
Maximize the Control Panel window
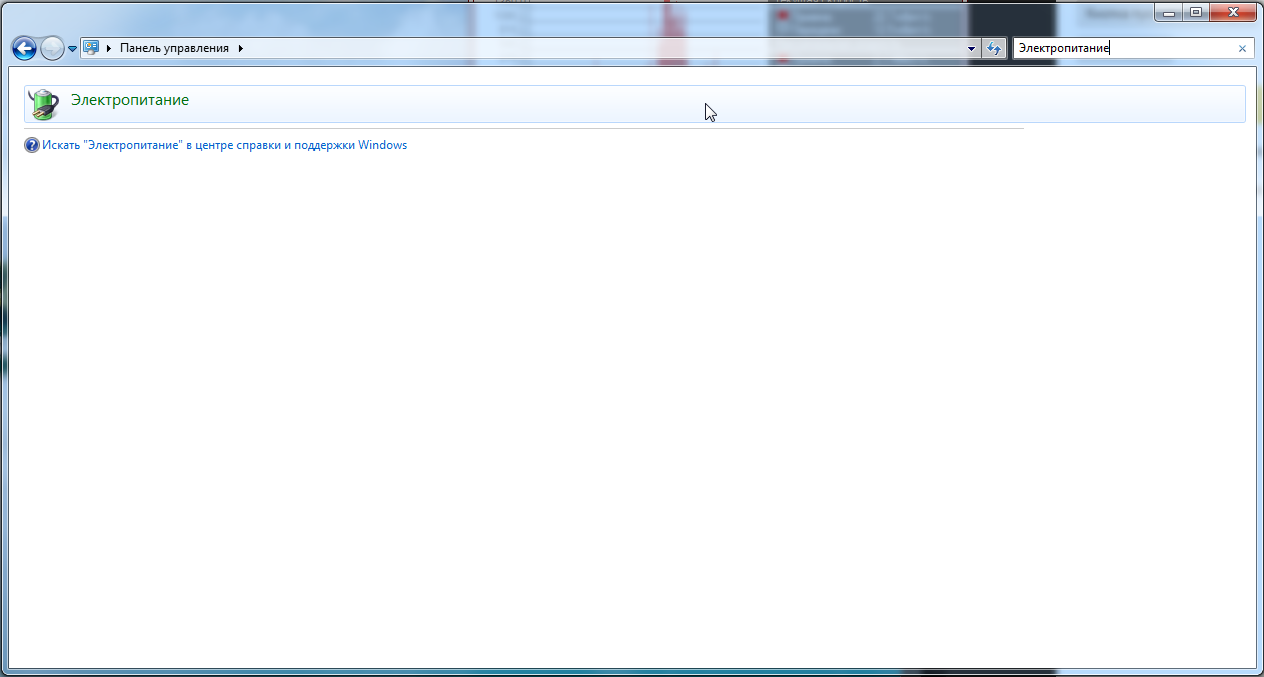(1195, 12)
